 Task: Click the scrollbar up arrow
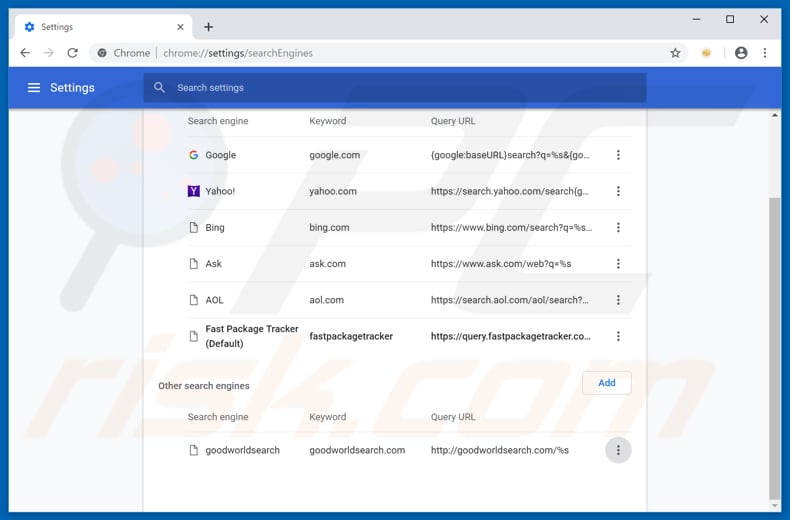point(774,115)
